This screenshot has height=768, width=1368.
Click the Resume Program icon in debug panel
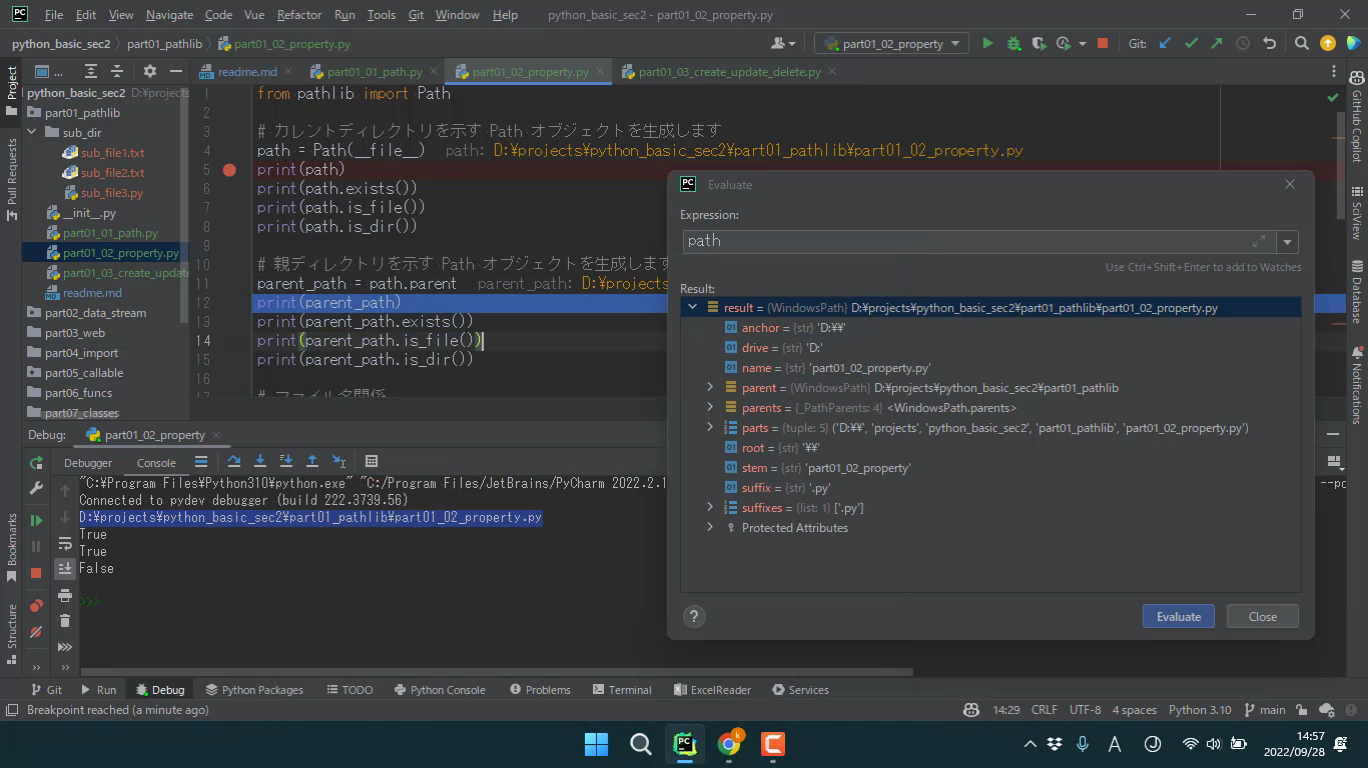[36, 520]
